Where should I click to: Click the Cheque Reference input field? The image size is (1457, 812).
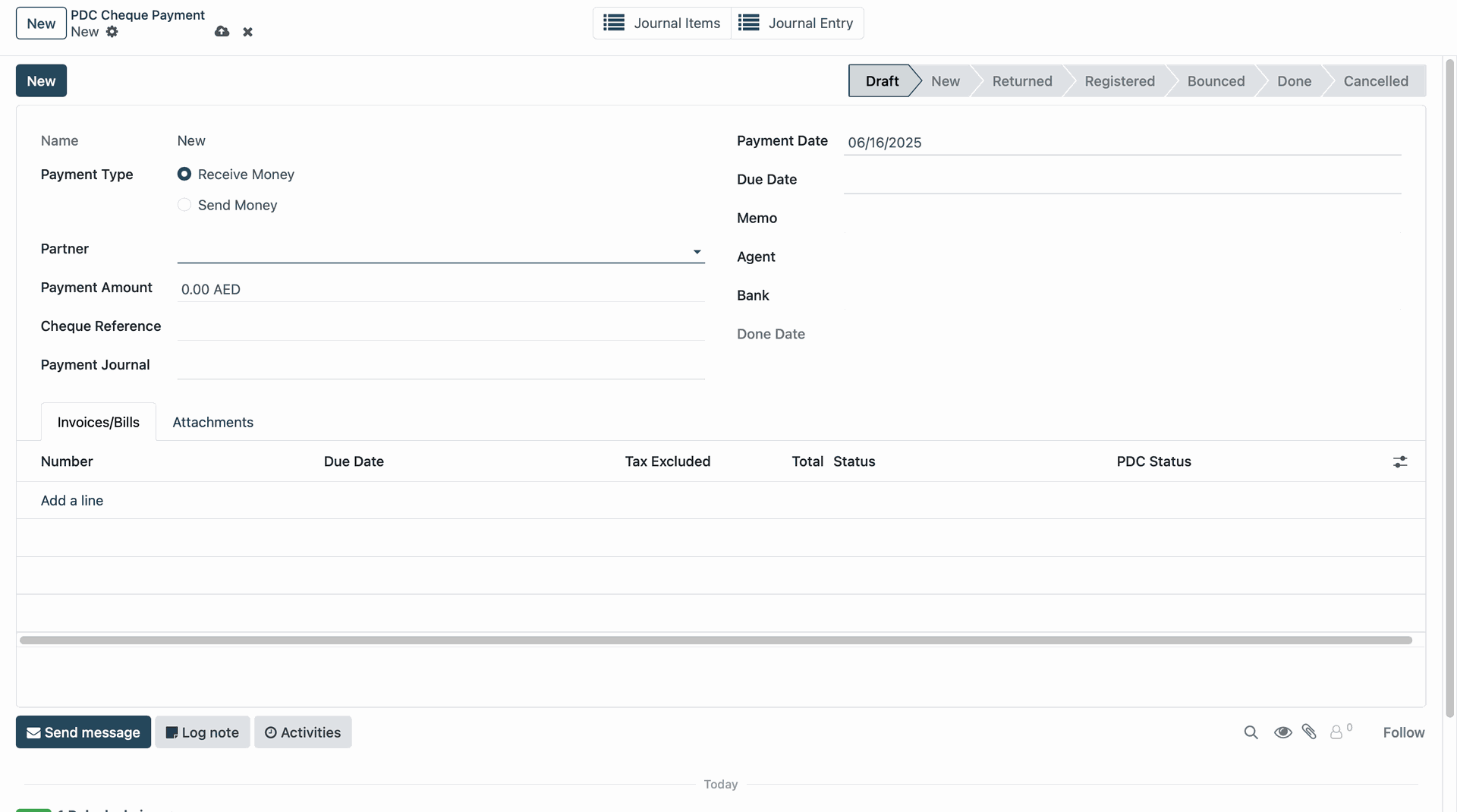(440, 327)
